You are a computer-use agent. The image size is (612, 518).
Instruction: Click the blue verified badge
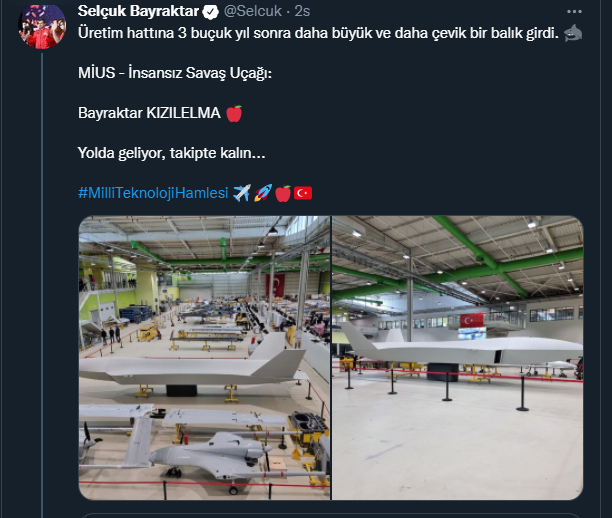[x=211, y=12]
